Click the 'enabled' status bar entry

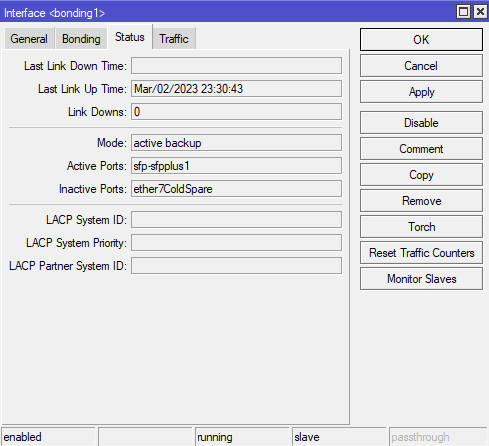pos(49,437)
